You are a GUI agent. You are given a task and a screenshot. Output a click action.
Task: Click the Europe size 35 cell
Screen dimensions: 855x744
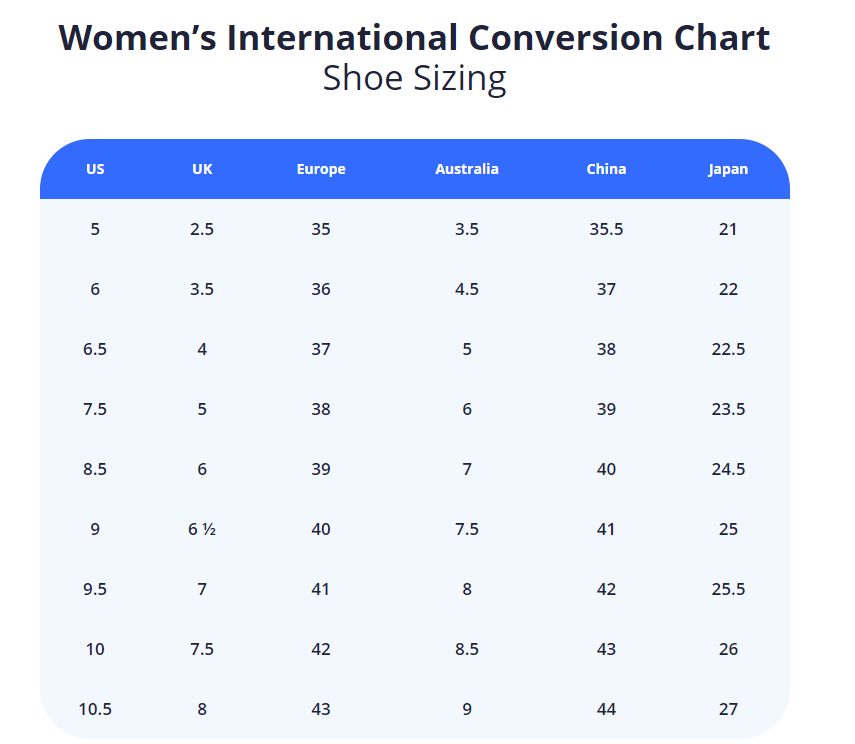point(321,229)
